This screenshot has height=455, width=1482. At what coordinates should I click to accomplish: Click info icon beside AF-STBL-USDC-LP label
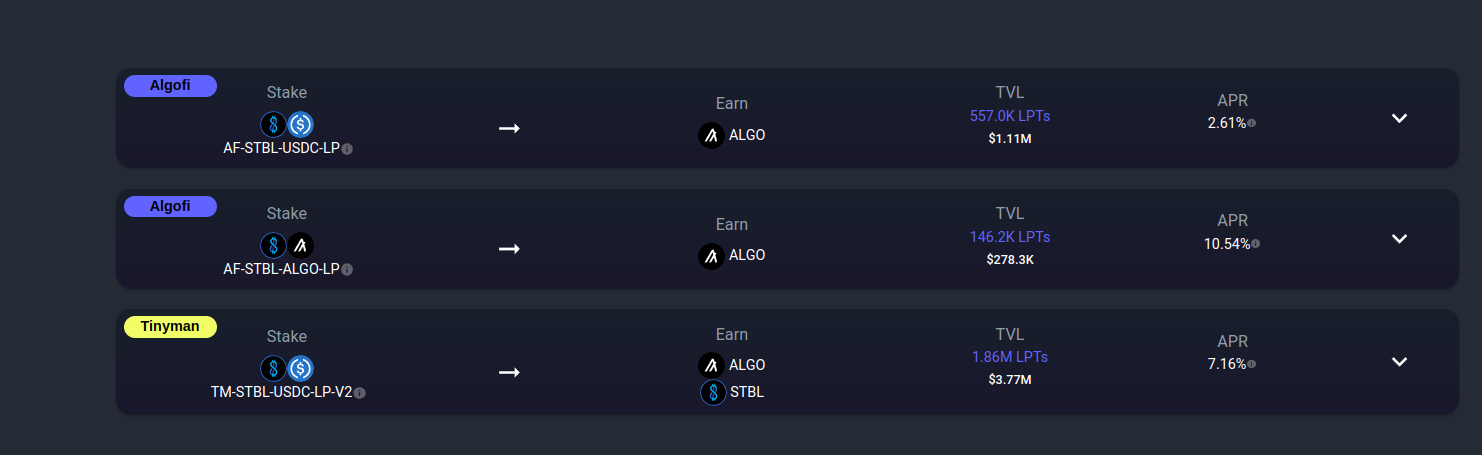(347, 148)
